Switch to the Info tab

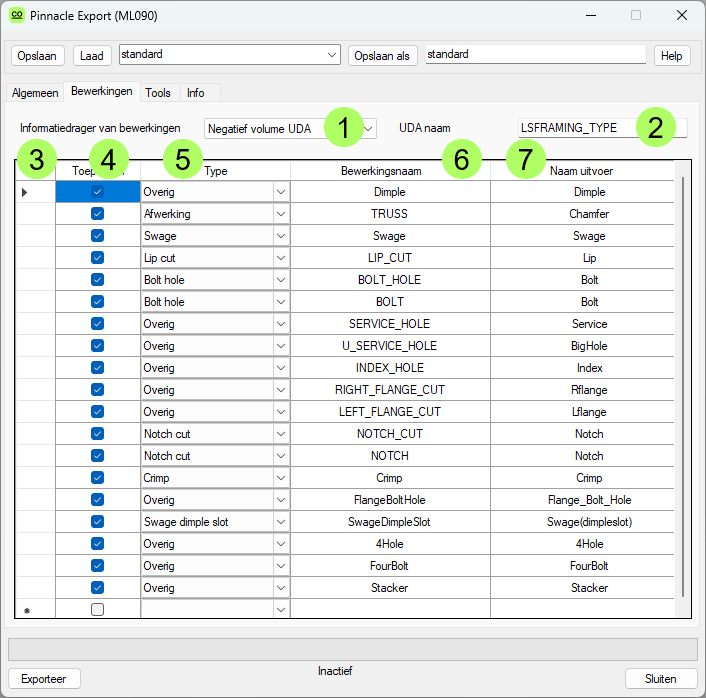click(196, 93)
